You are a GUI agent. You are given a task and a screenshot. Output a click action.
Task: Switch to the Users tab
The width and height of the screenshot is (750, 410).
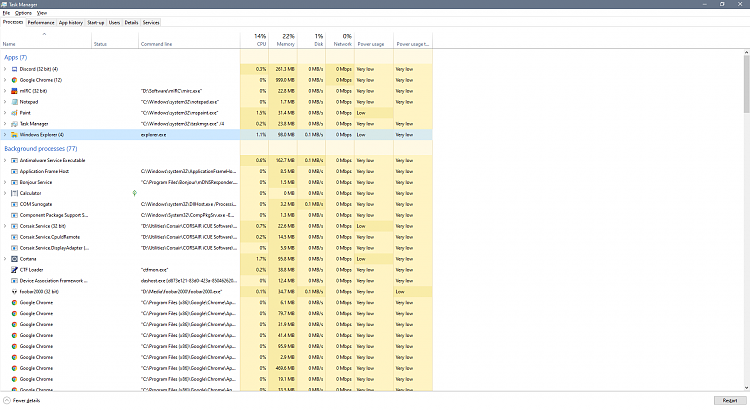click(114, 22)
